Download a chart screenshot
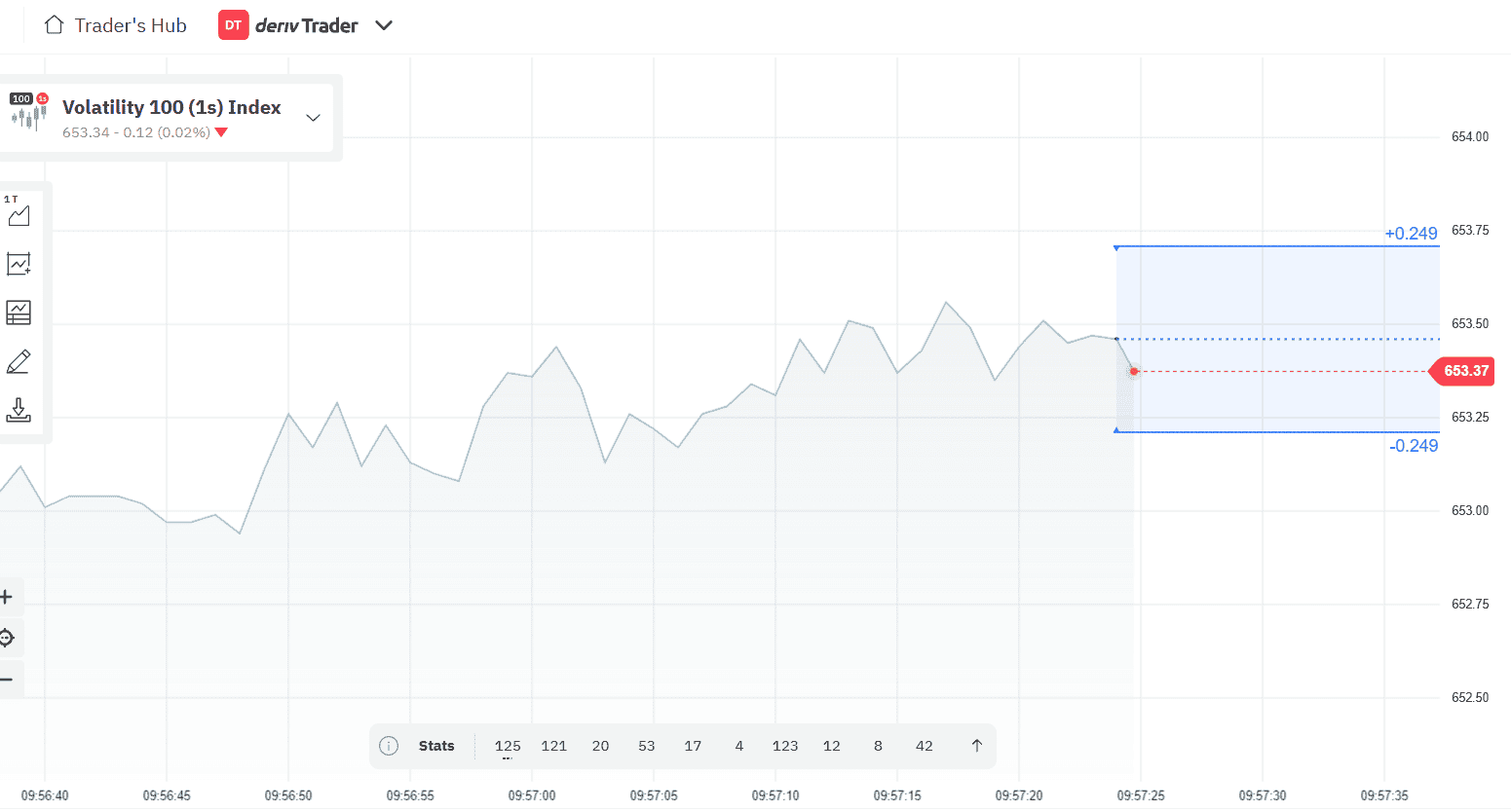The width and height of the screenshot is (1511, 812). click(x=19, y=410)
